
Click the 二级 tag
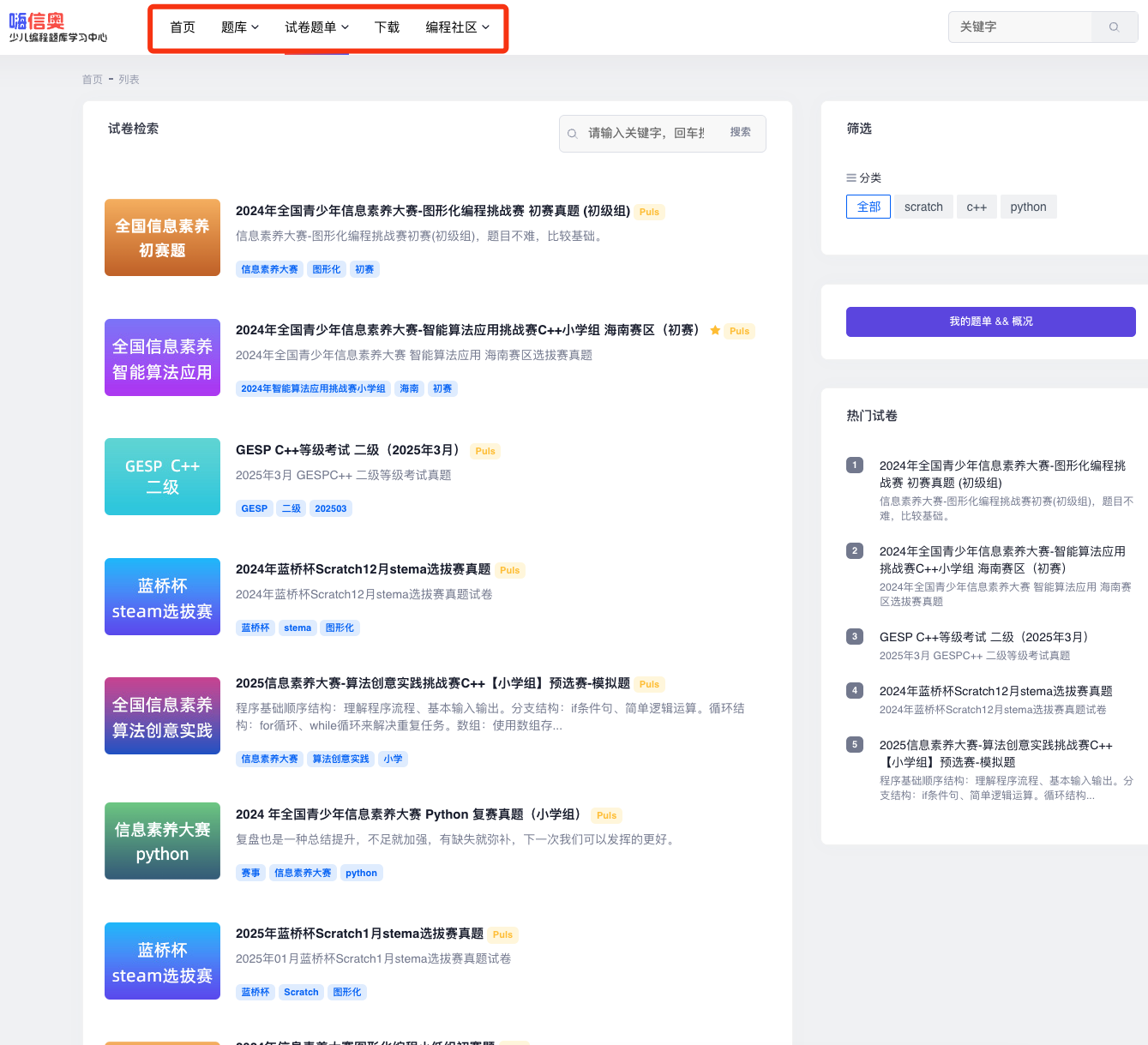(x=292, y=508)
